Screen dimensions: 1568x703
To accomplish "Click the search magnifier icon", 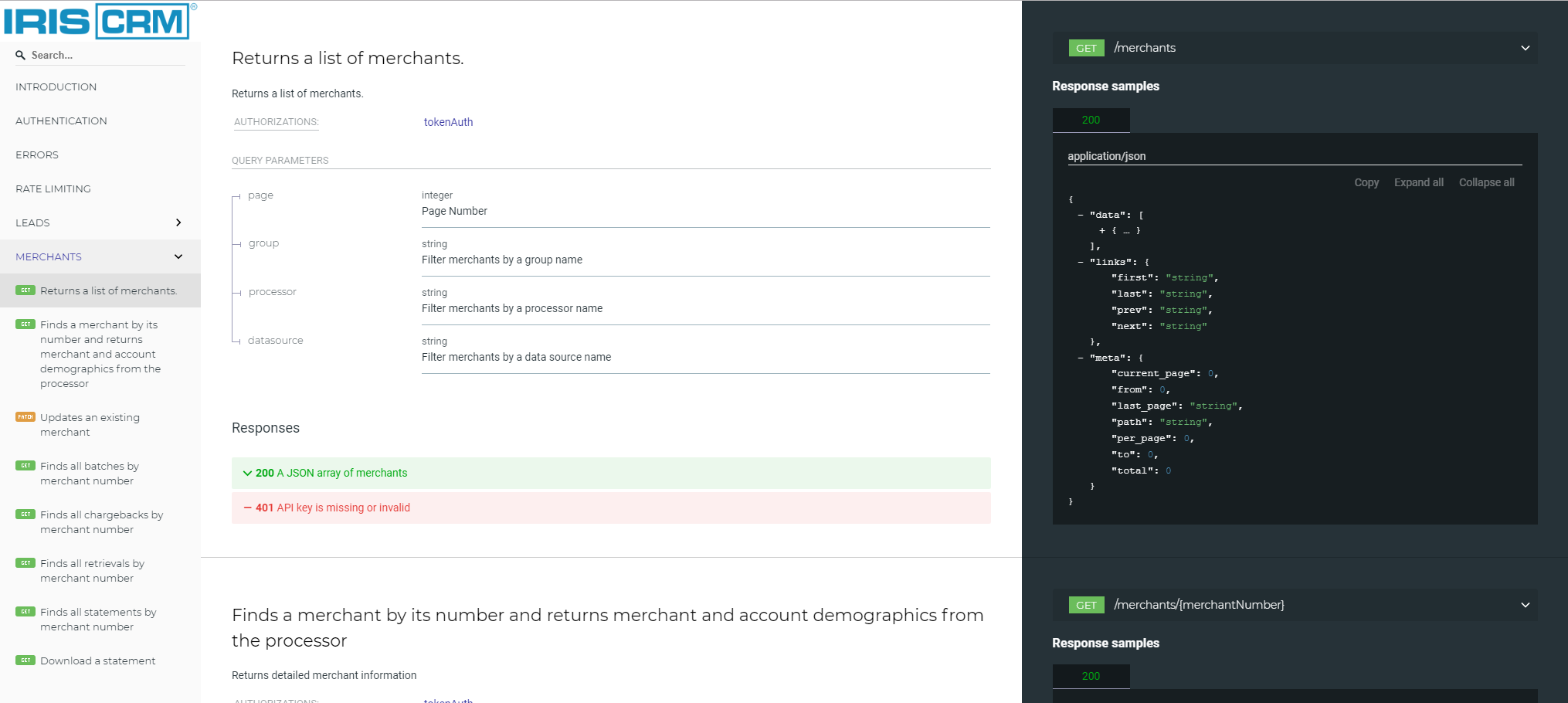I will pyautogui.click(x=21, y=56).
